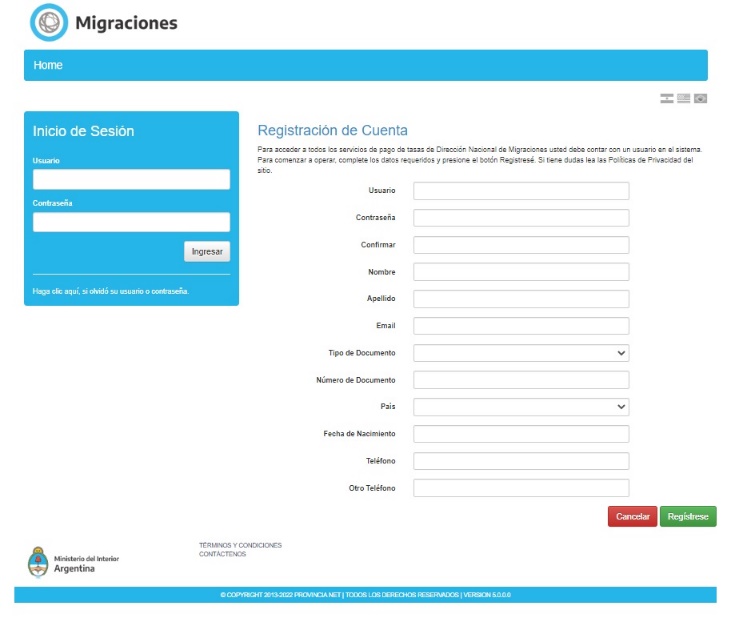Focus the Fecha de Nacimiento field
The image size is (735, 622).
pos(521,434)
